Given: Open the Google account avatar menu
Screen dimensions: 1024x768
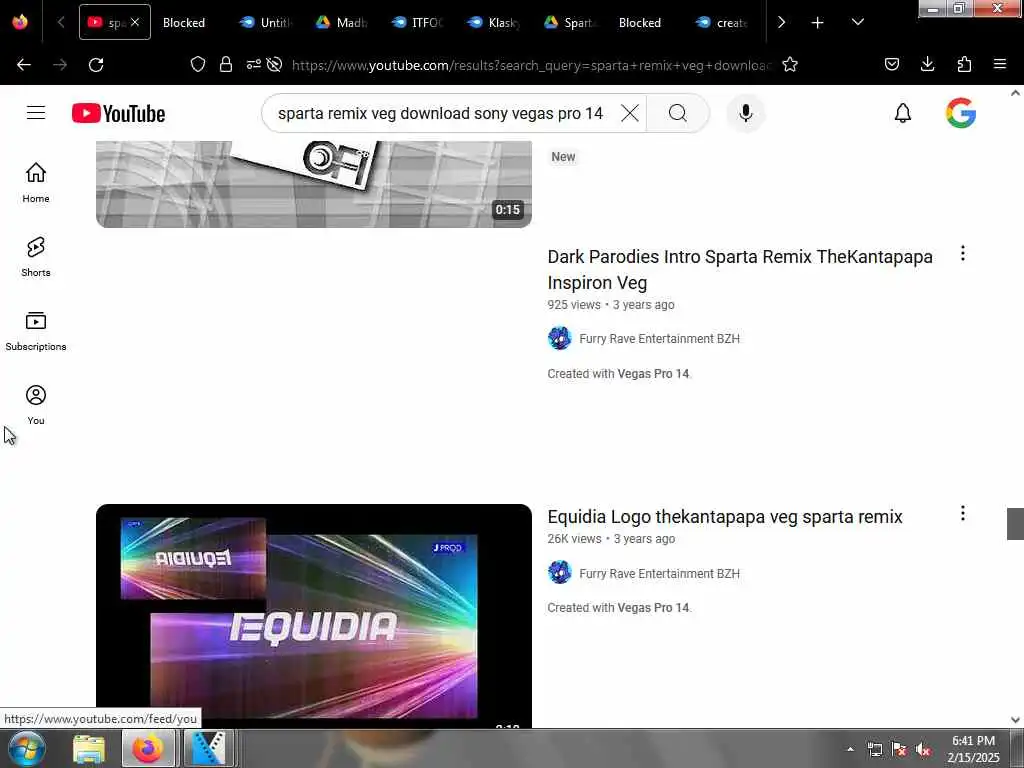Looking at the screenshot, I should point(961,113).
